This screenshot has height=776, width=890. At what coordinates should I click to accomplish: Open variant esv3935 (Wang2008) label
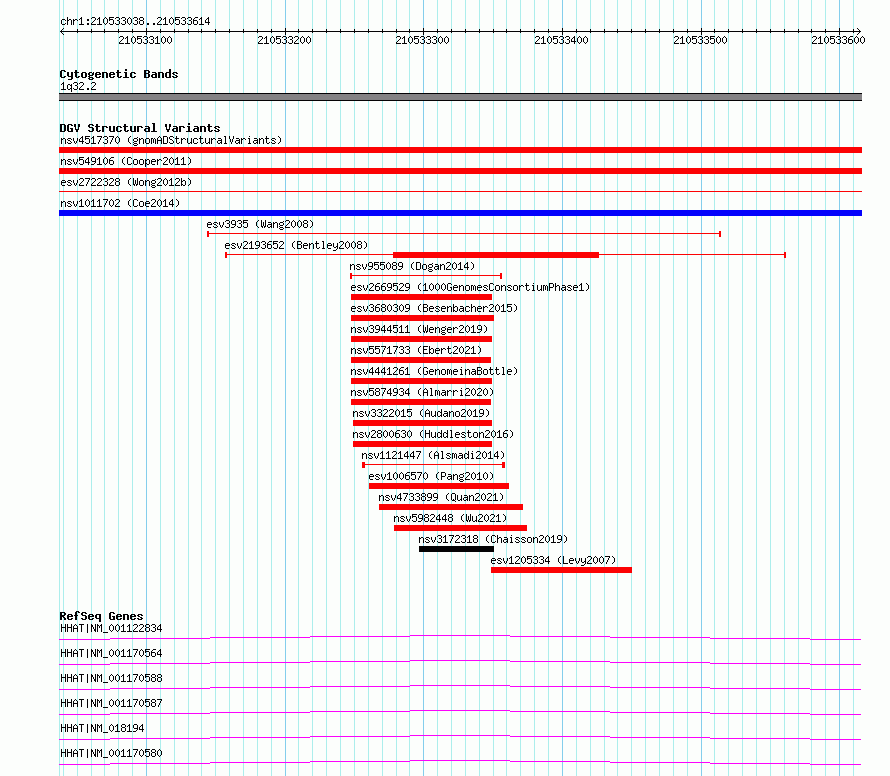pos(260,224)
